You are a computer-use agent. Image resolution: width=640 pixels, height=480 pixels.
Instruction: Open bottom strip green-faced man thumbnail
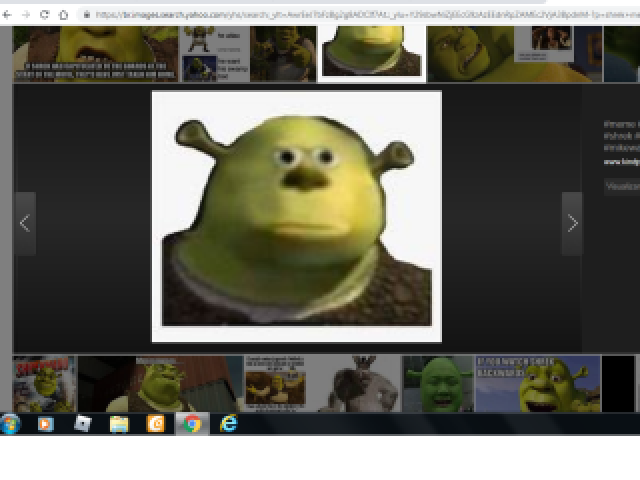438,384
